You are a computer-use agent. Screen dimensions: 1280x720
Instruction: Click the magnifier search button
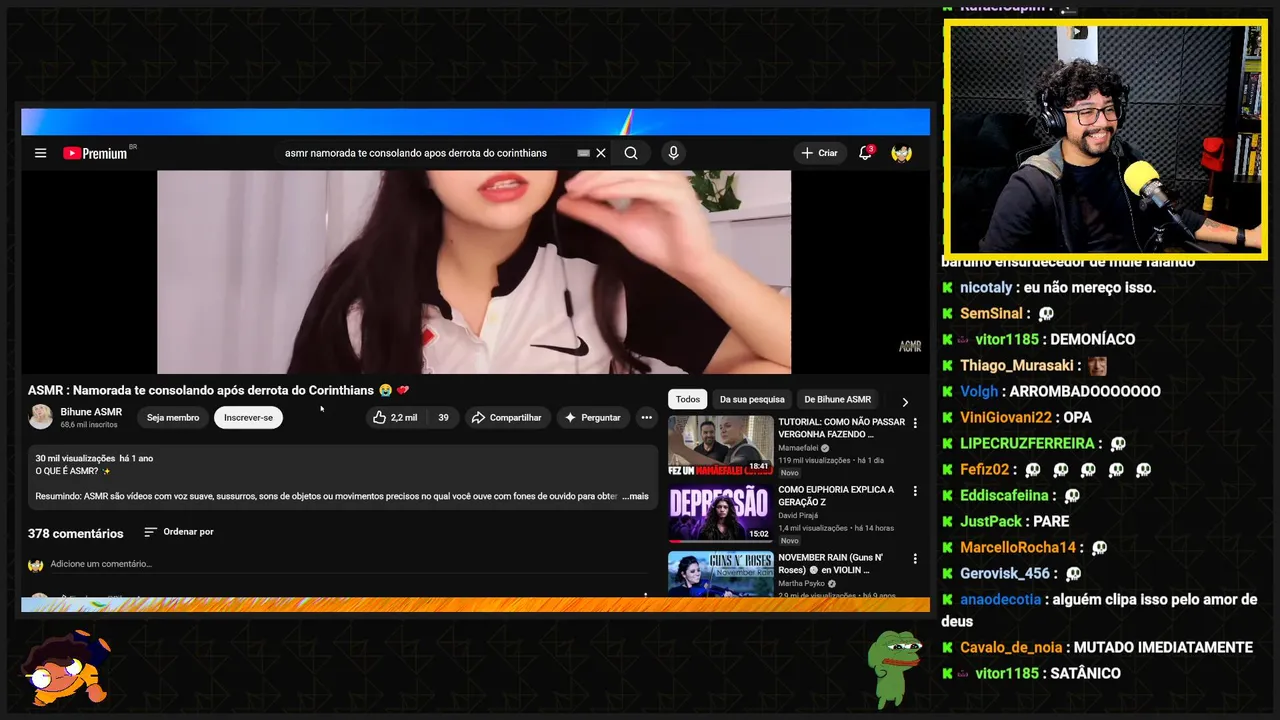(x=631, y=153)
